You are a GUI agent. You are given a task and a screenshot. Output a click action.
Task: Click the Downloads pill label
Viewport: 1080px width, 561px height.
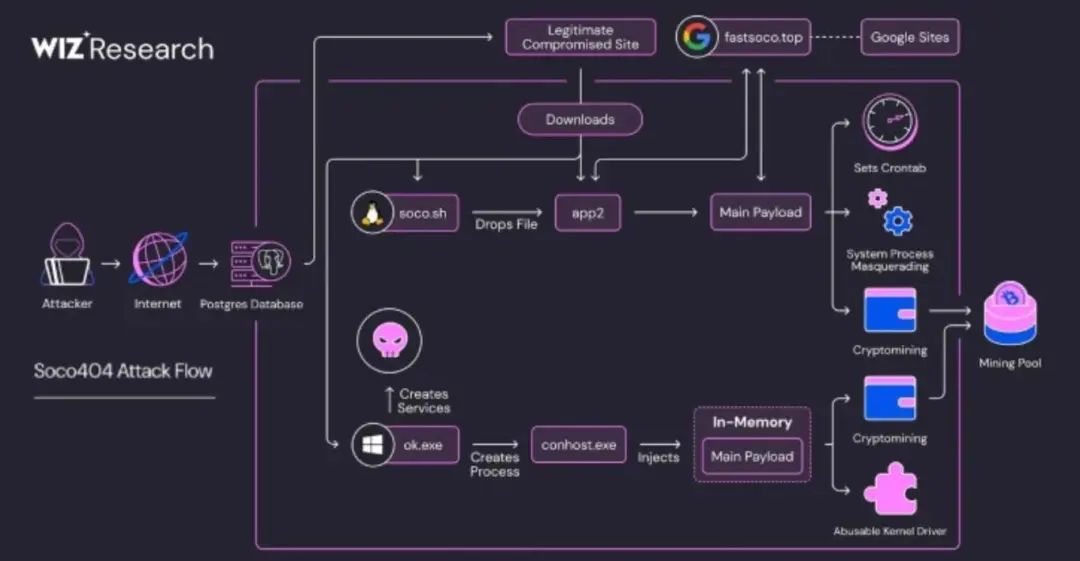580,119
